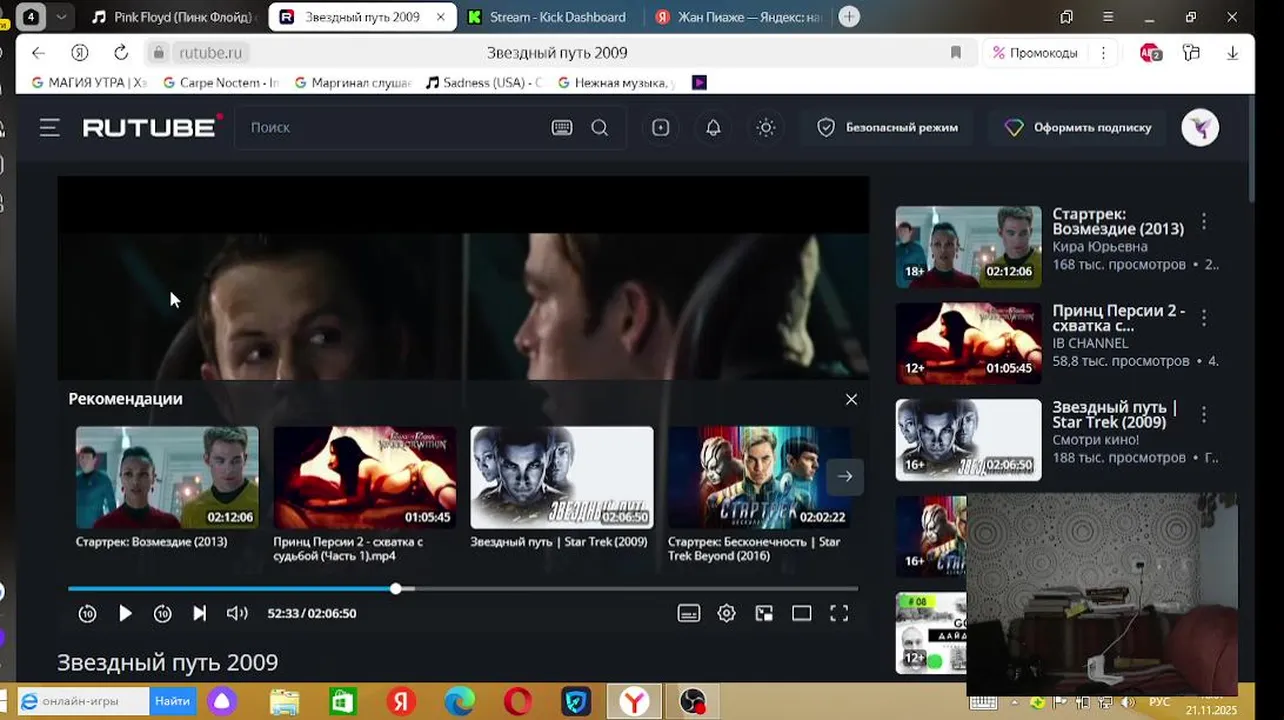Open player settings gear
This screenshot has height=720, width=1284.
727,614
